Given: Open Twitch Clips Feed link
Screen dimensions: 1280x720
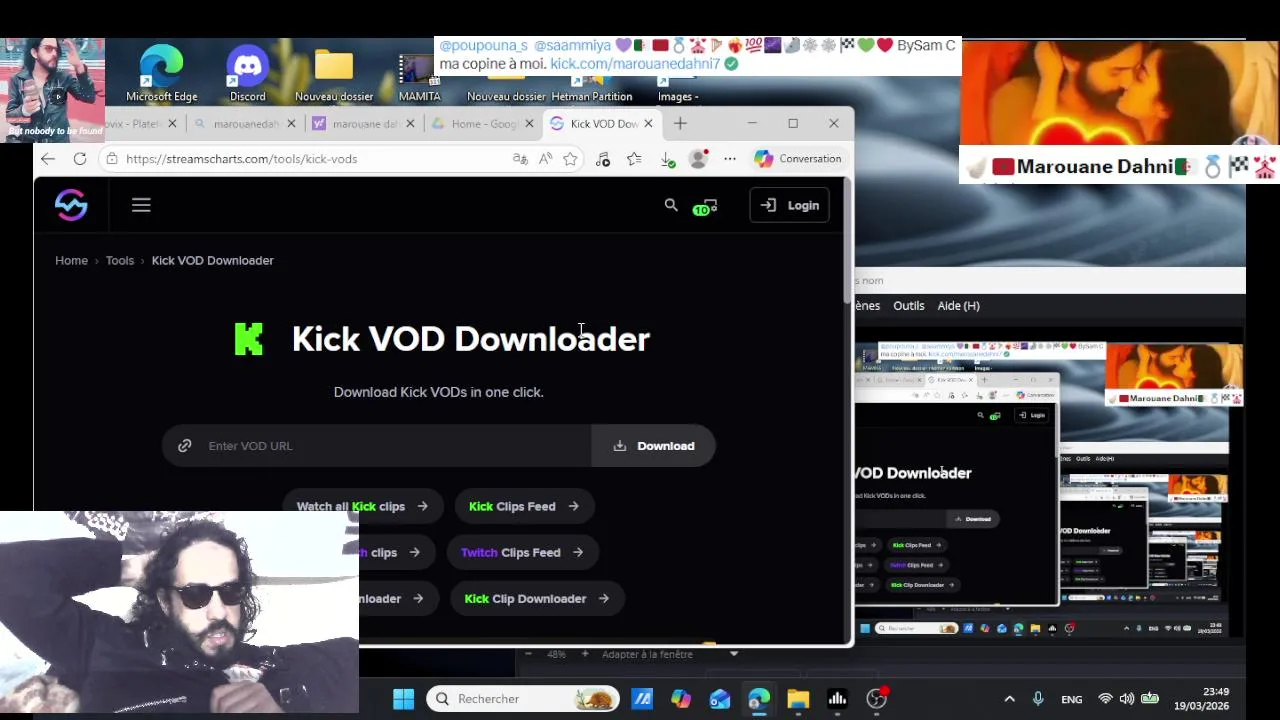Looking at the screenshot, I should pos(523,552).
